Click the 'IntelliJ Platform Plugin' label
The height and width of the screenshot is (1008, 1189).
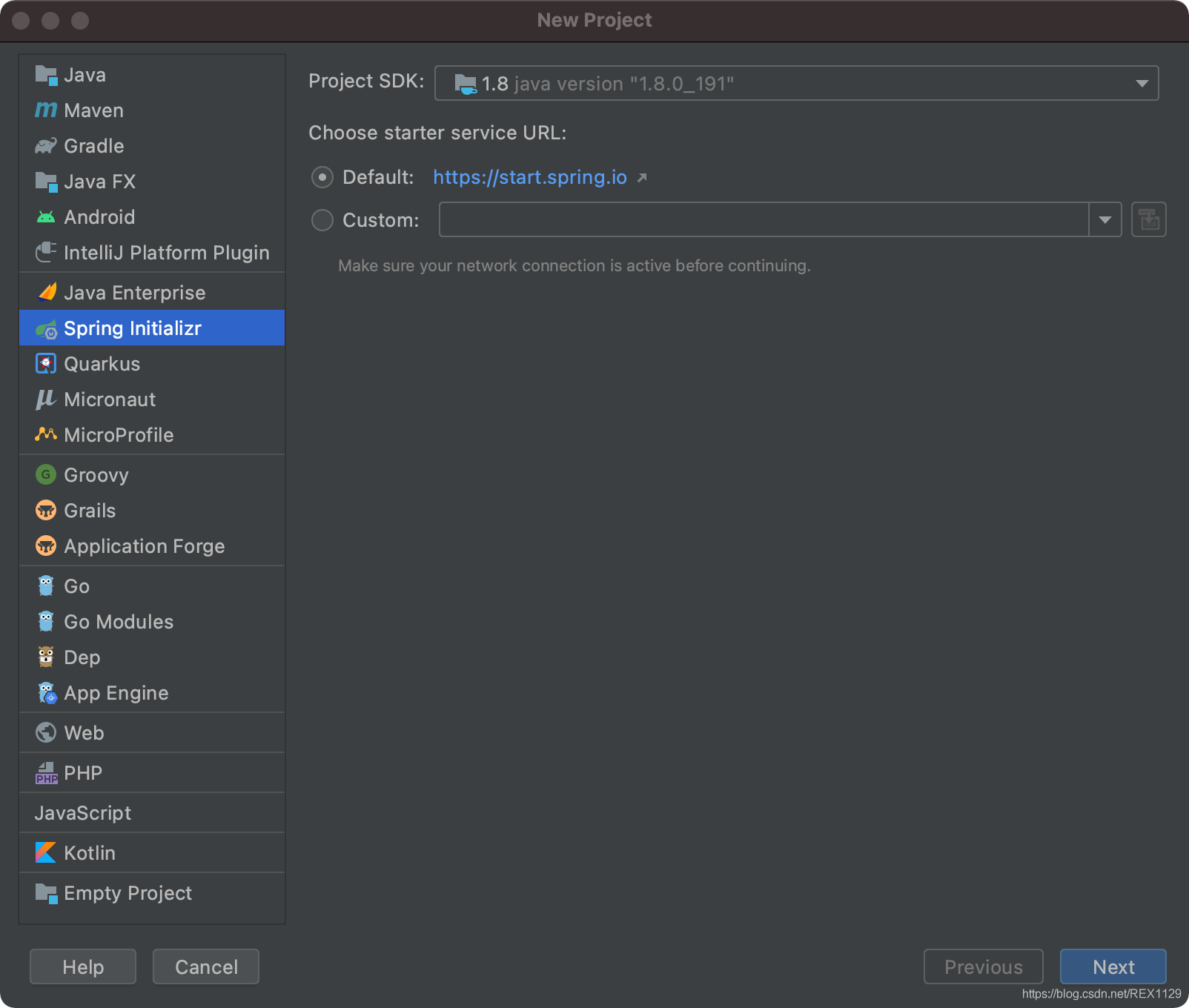[167, 253]
